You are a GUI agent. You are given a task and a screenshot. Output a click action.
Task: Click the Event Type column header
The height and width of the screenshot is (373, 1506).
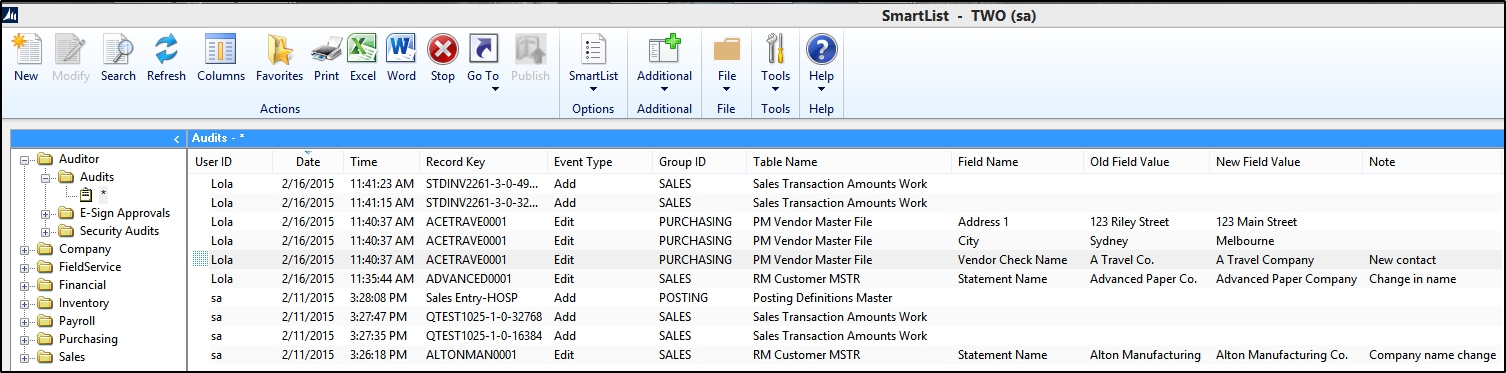(583, 161)
